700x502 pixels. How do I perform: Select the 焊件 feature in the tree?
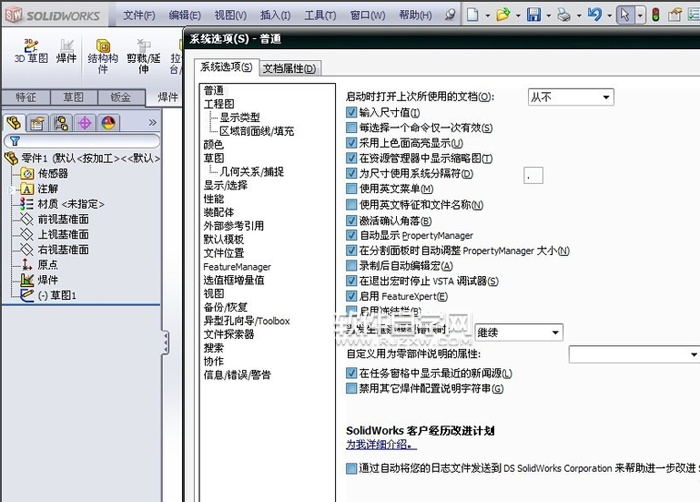click(47, 280)
